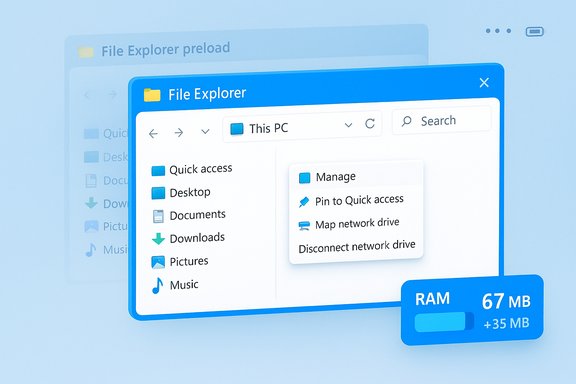Image resolution: width=576 pixels, height=384 pixels.
Task: Click the Pictures image icon
Action: pyautogui.click(x=158, y=262)
